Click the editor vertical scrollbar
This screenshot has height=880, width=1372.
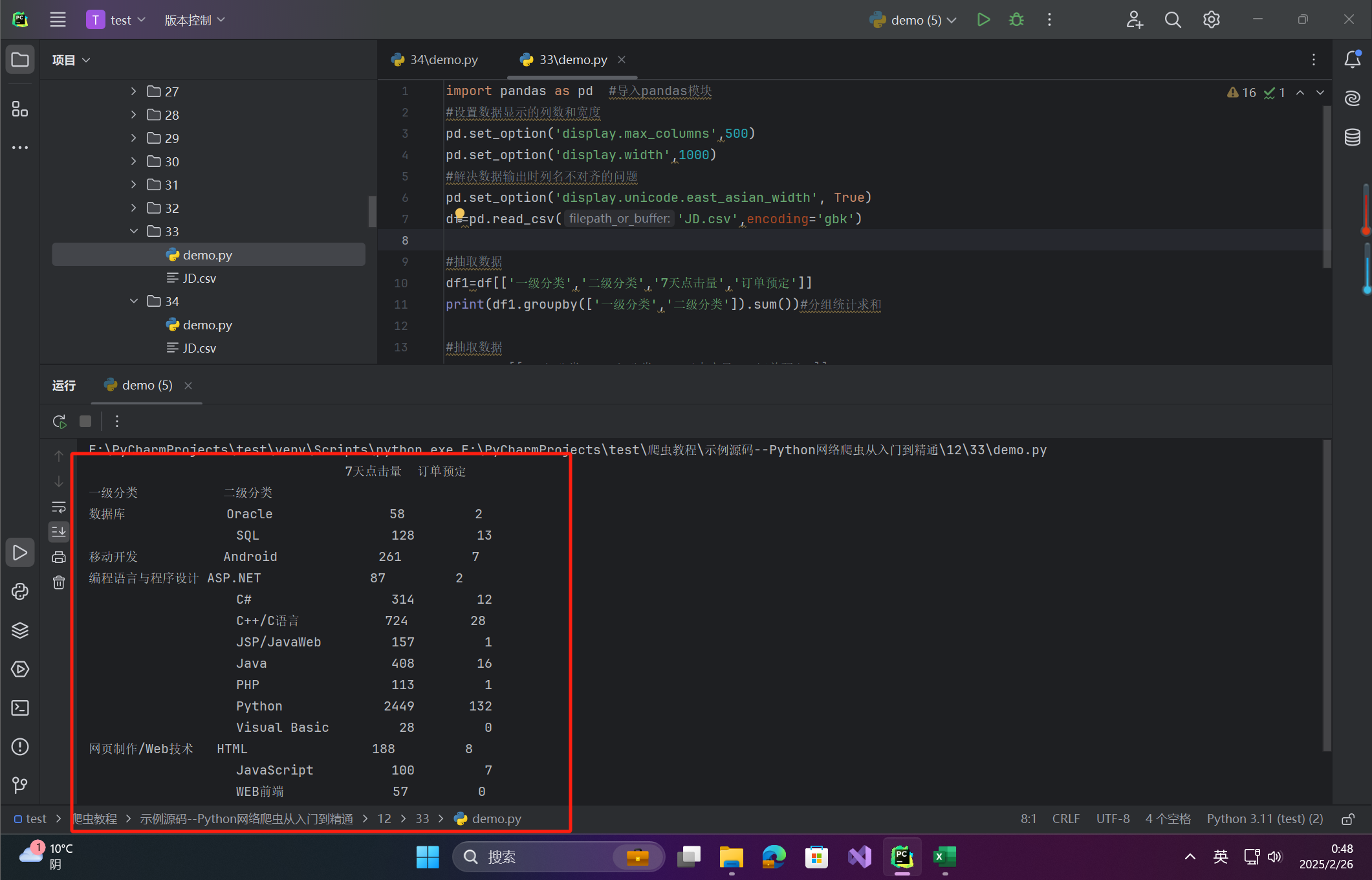pos(1327,188)
